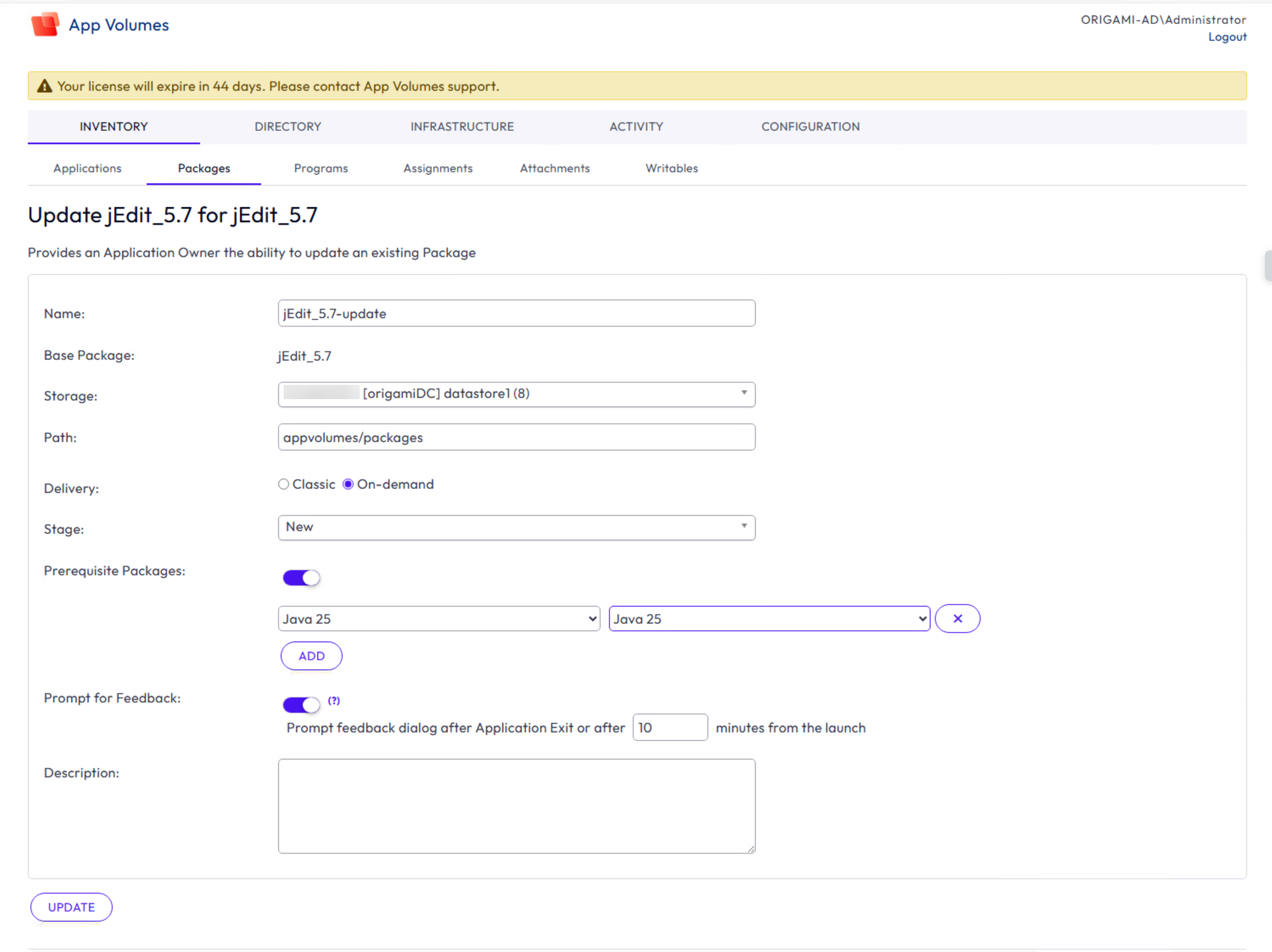Open the Applications sub-tab
Viewport: 1272px width, 952px height.
click(88, 169)
